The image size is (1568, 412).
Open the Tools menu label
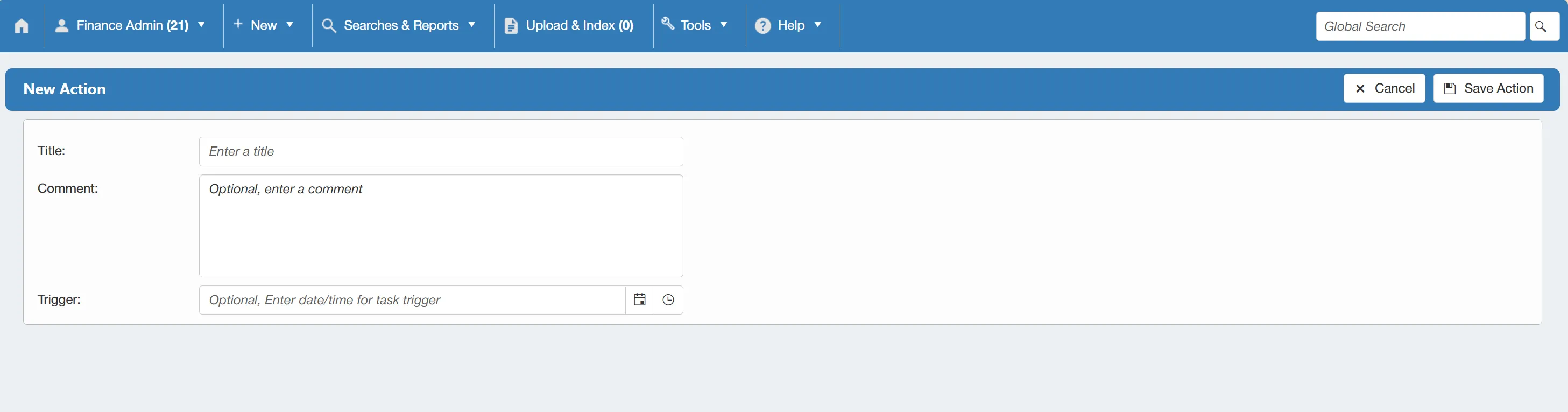[x=696, y=26]
